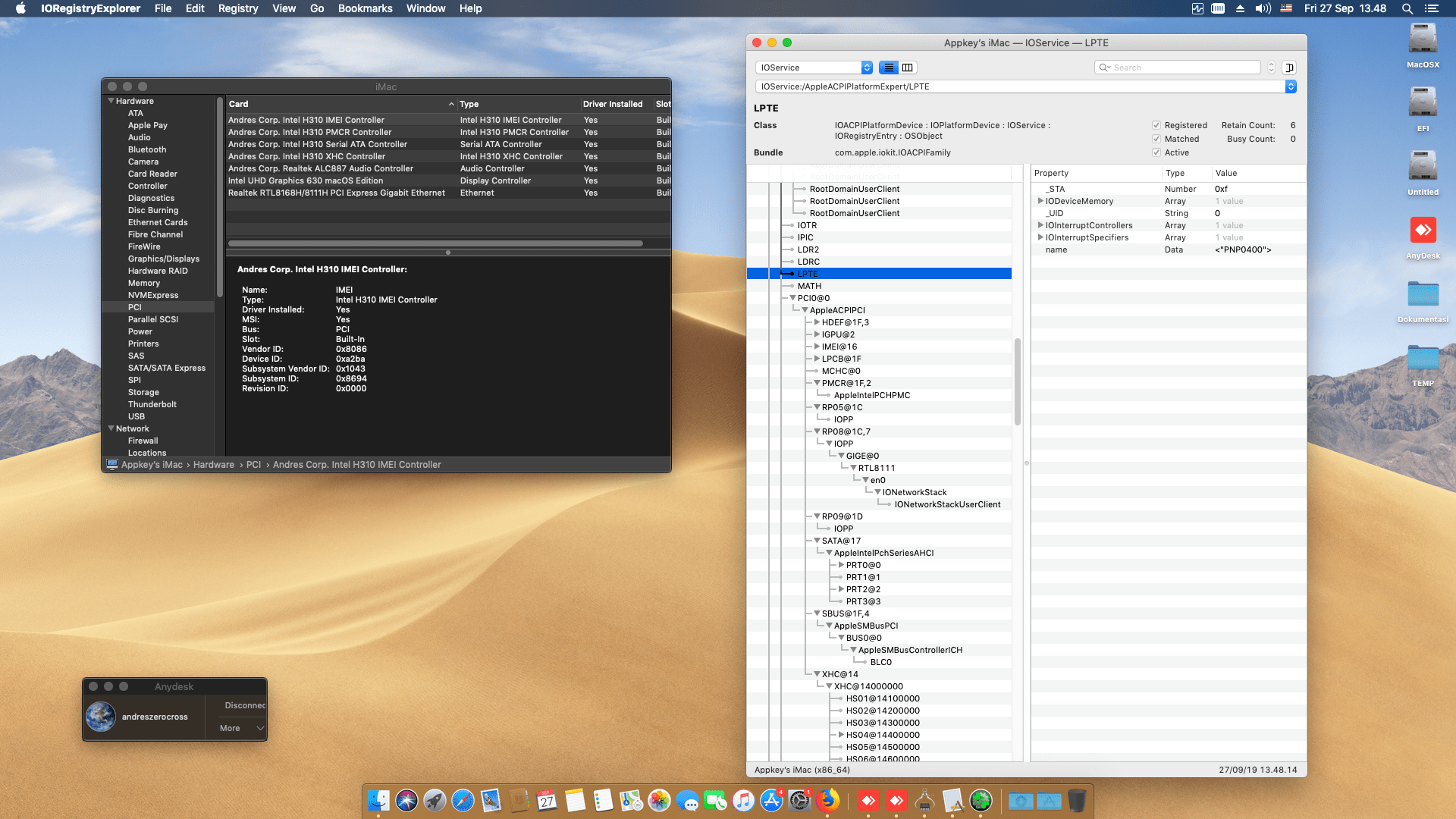This screenshot has height=819, width=1456.
Task: Click Disconnect in the Anydesk window
Action: (245, 705)
